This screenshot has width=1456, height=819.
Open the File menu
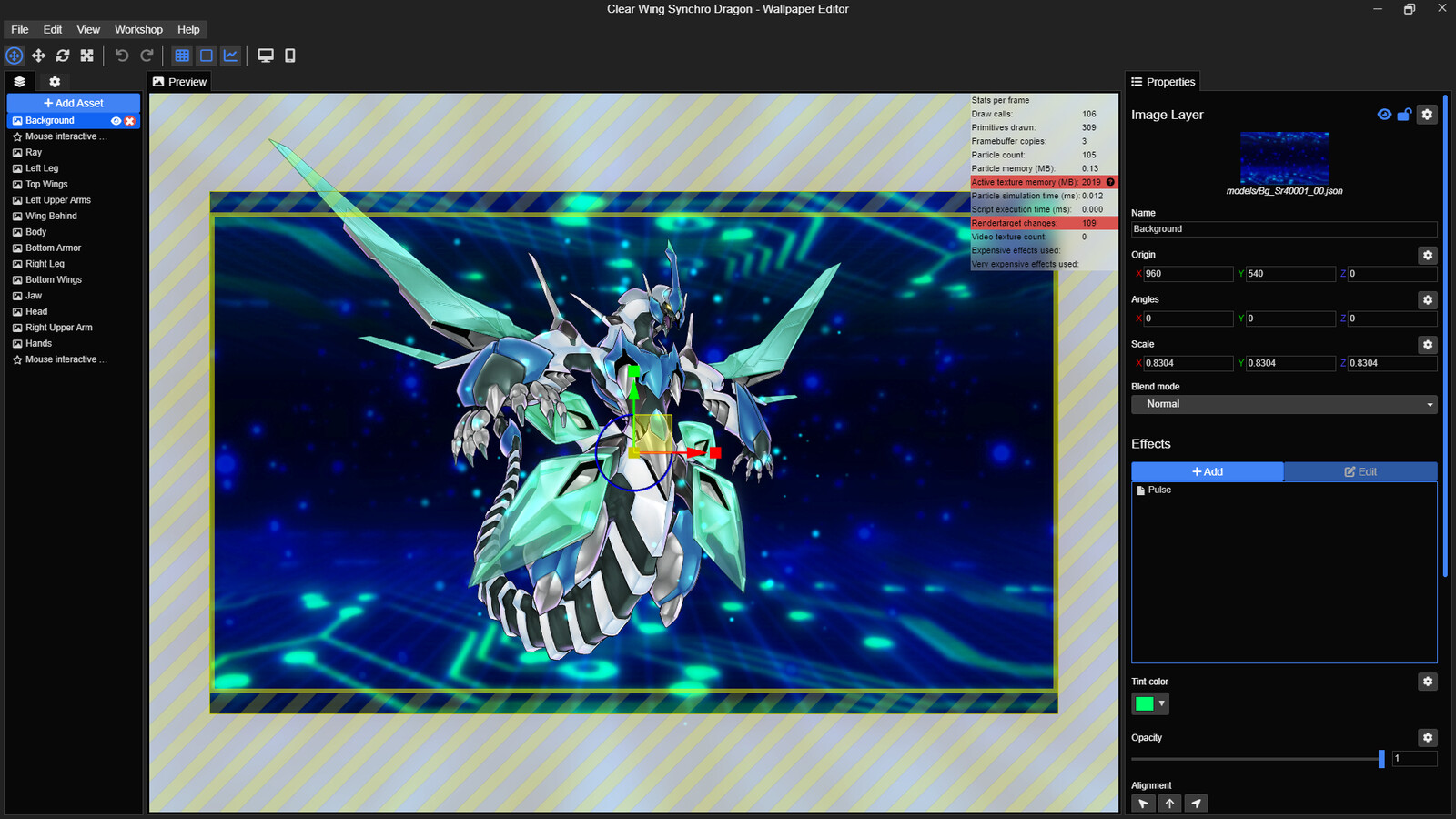pos(20,30)
